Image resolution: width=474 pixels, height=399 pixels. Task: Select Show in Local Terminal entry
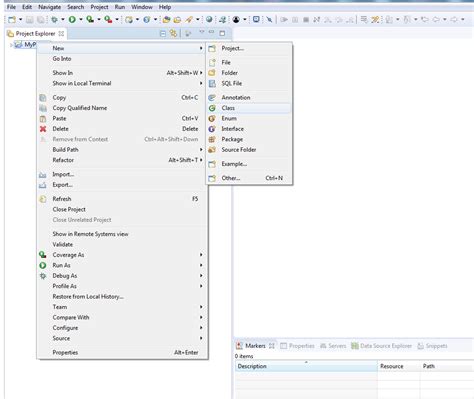121,83
